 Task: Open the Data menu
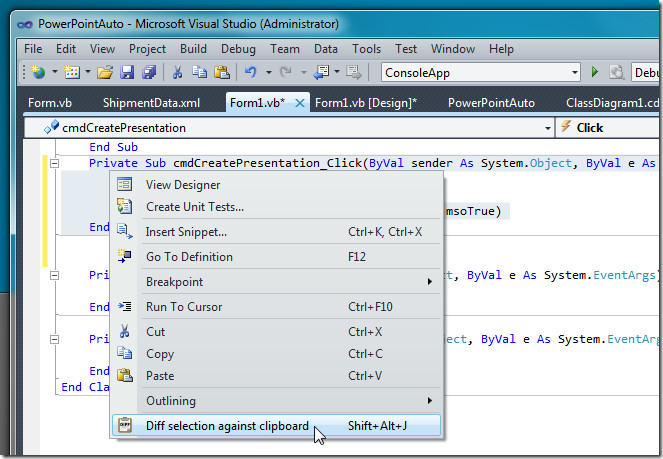(x=326, y=49)
